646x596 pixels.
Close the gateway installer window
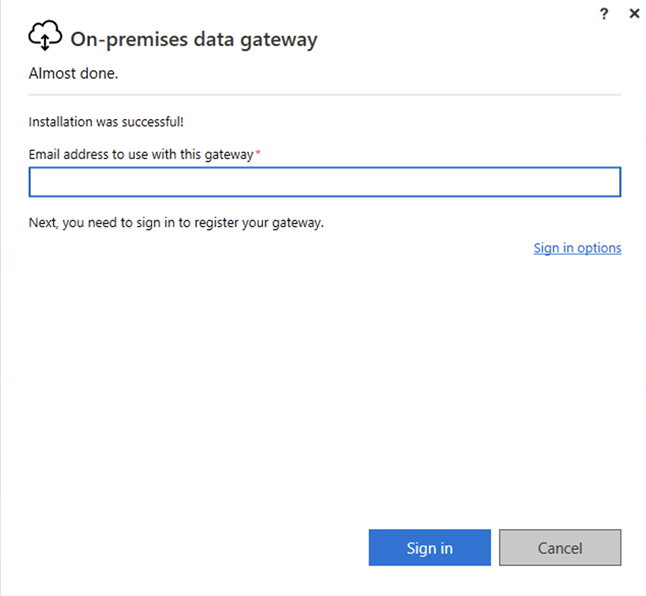634,14
